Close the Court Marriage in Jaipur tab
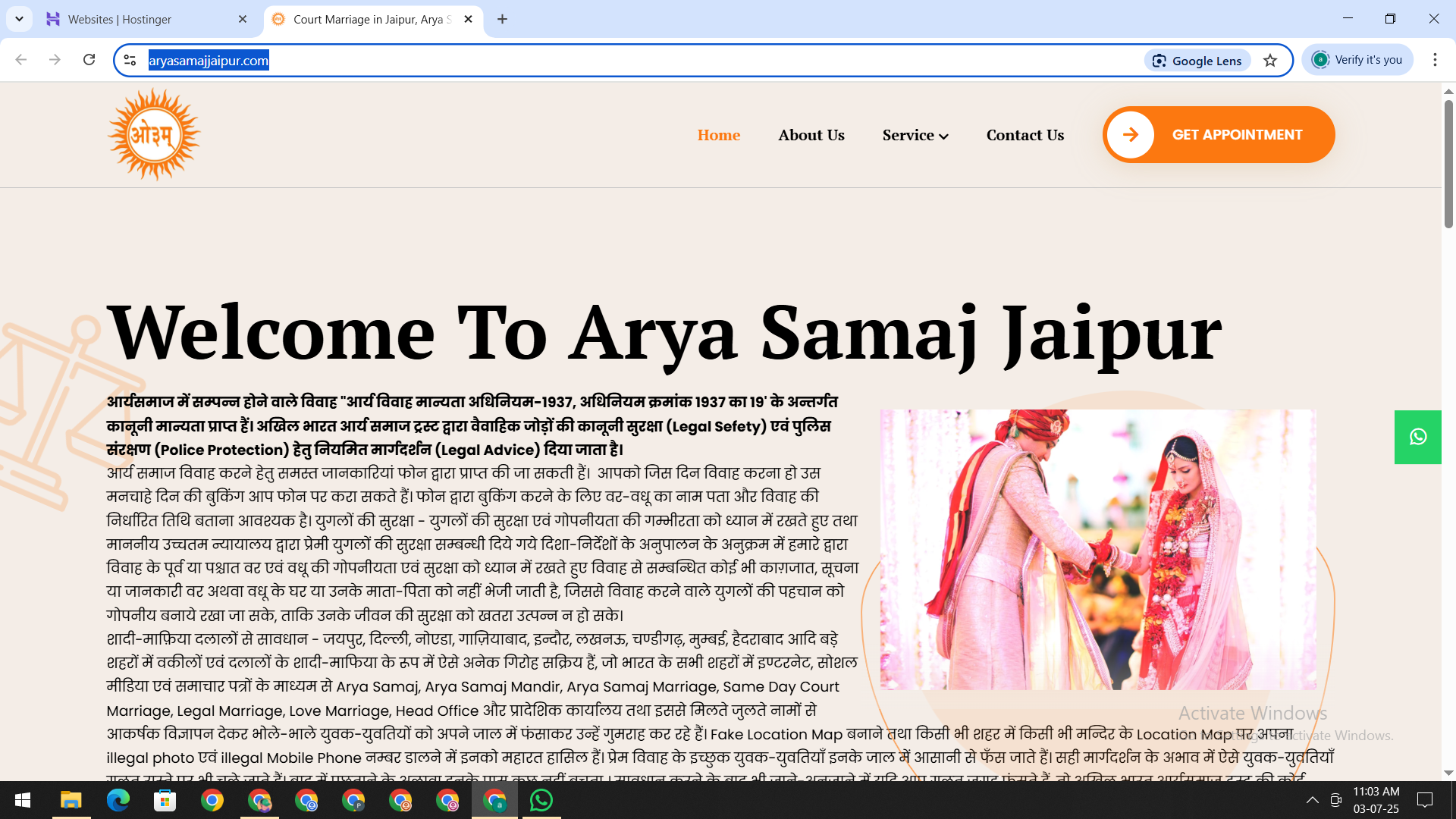 [468, 19]
